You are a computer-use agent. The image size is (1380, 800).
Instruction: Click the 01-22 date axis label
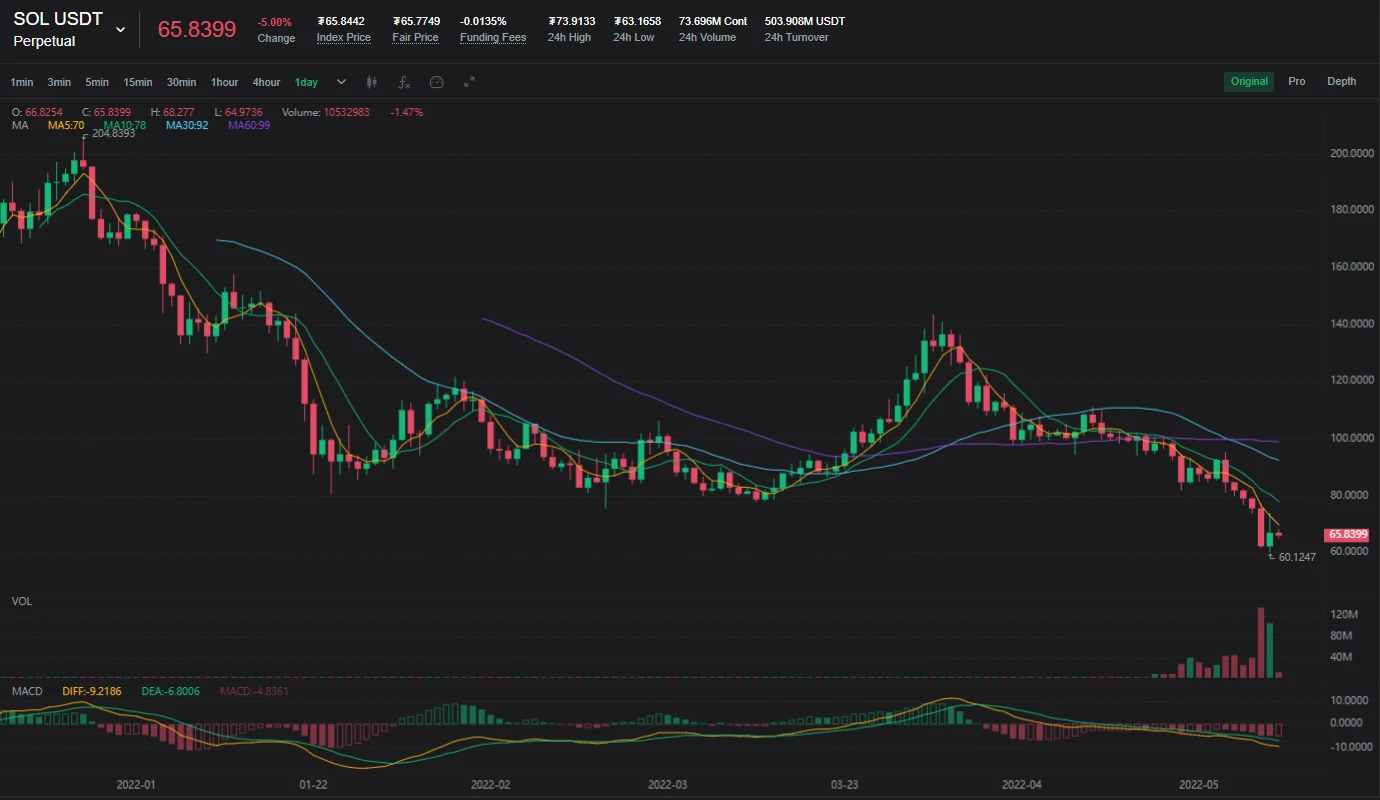click(313, 785)
